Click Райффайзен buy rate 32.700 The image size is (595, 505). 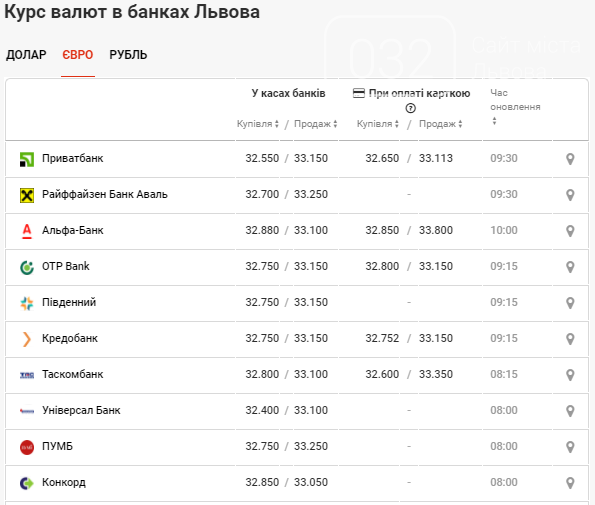tap(262, 194)
